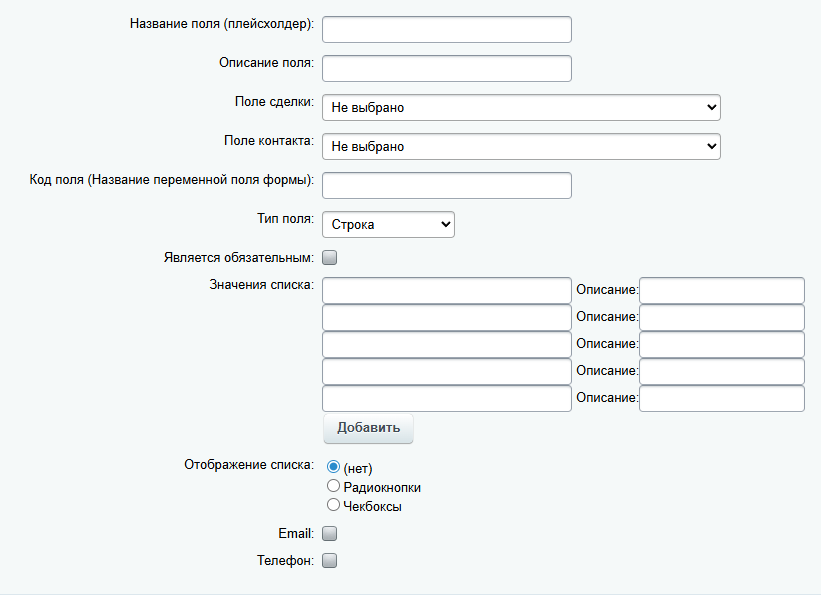Select the «Радиокнопки» radio button

click(333, 485)
